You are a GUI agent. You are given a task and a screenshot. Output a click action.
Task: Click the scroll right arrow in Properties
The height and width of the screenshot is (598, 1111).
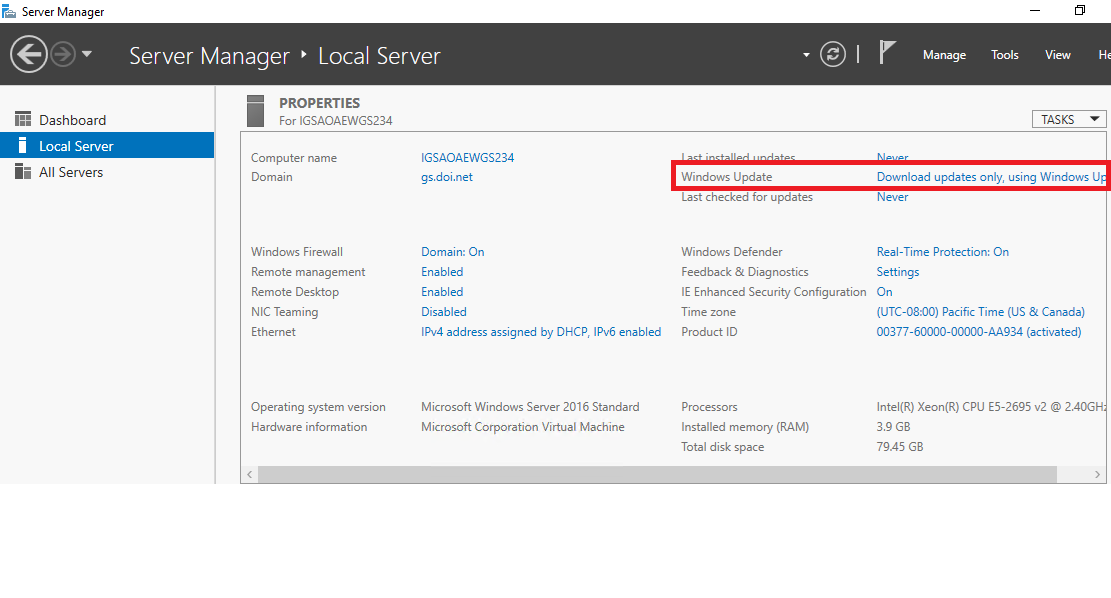click(1097, 474)
